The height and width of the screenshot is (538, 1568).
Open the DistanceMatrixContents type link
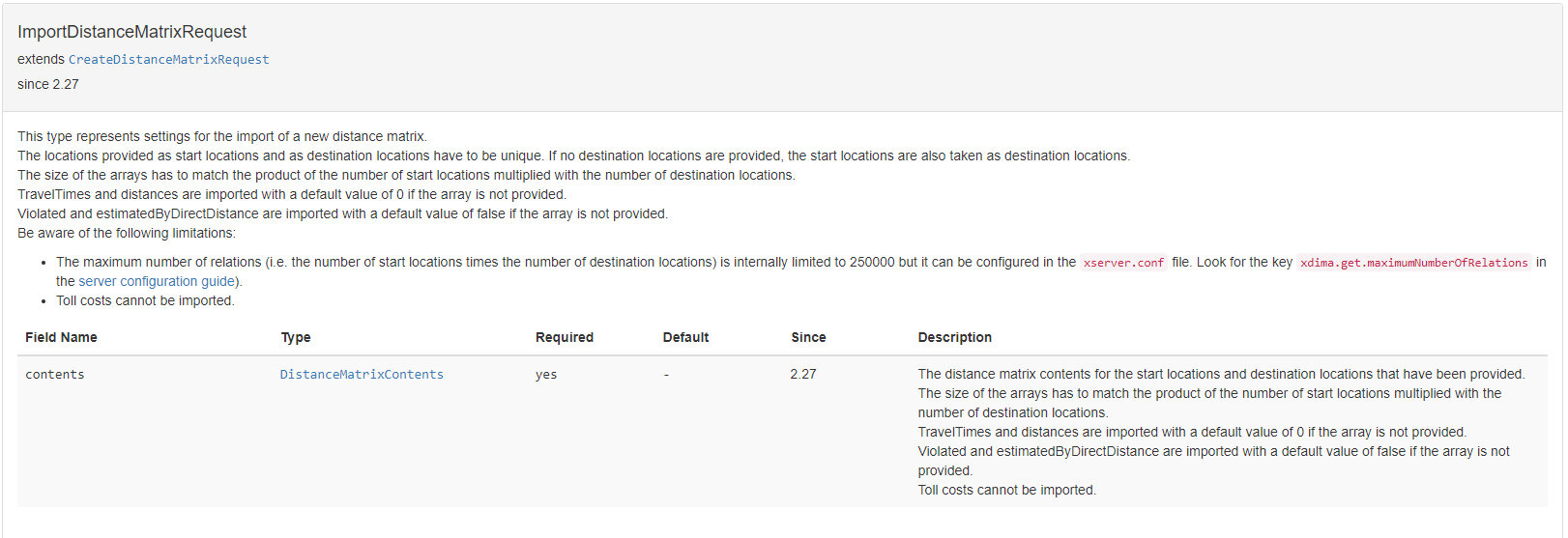pyautogui.click(x=362, y=375)
